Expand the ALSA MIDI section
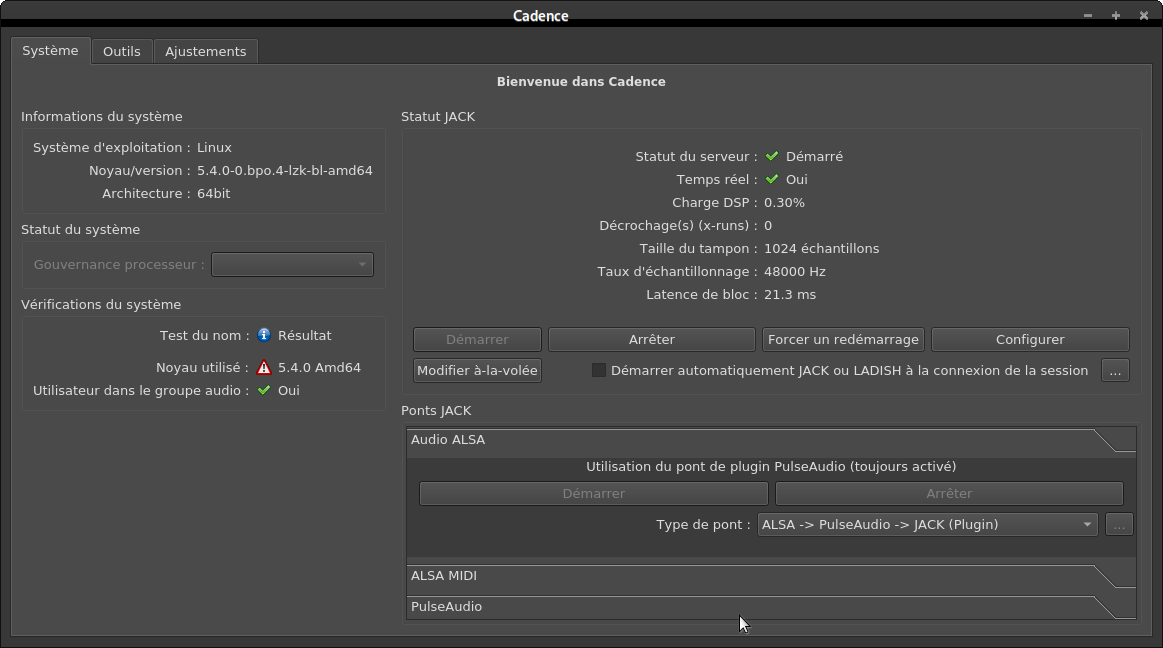 click(x=750, y=576)
